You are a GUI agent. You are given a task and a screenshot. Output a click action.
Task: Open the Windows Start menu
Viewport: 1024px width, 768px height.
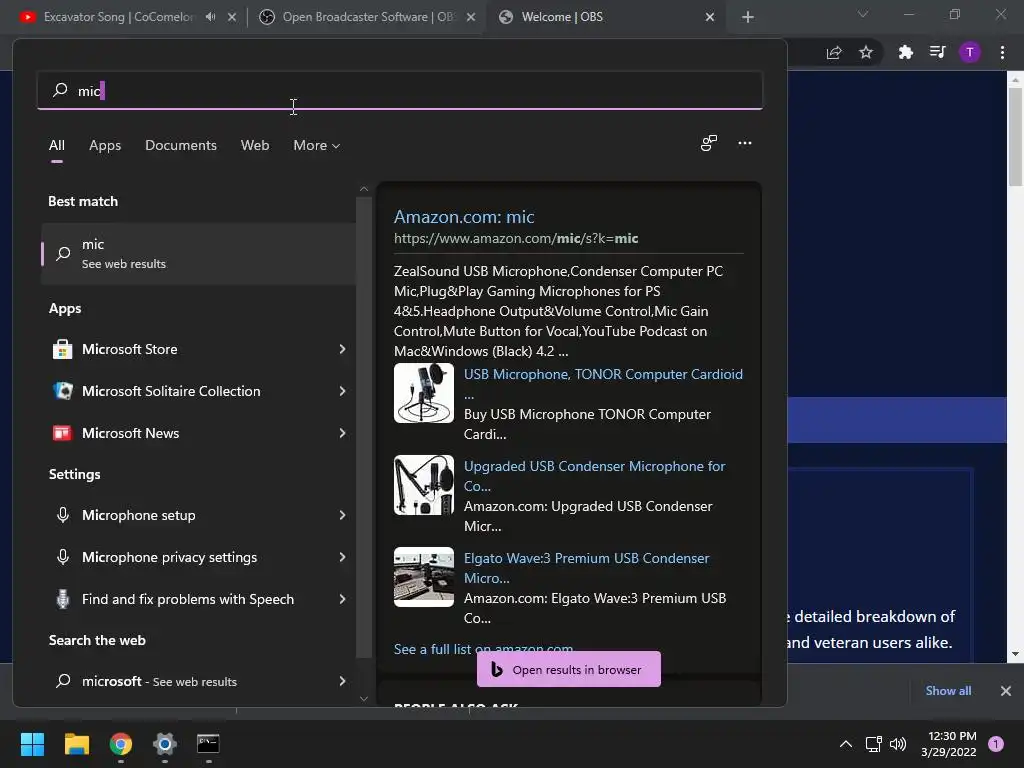[32, 743]
